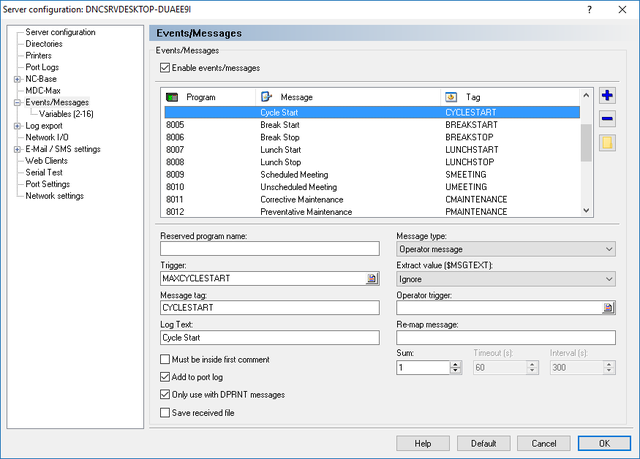Collapse the Events/Messages tree node
Viewport: 640px width, 459px height.
[x=17, y=102]
